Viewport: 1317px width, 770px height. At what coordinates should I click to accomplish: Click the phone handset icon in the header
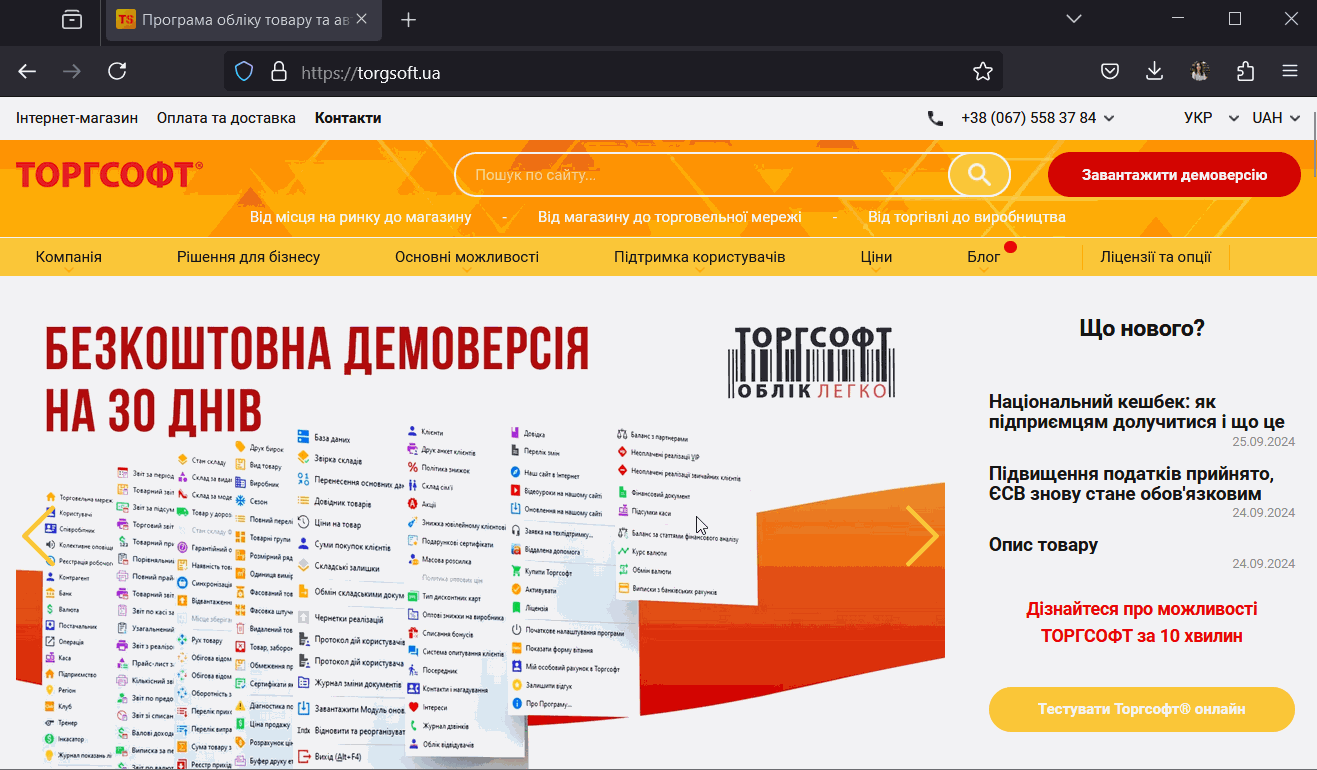pos(935,117)
